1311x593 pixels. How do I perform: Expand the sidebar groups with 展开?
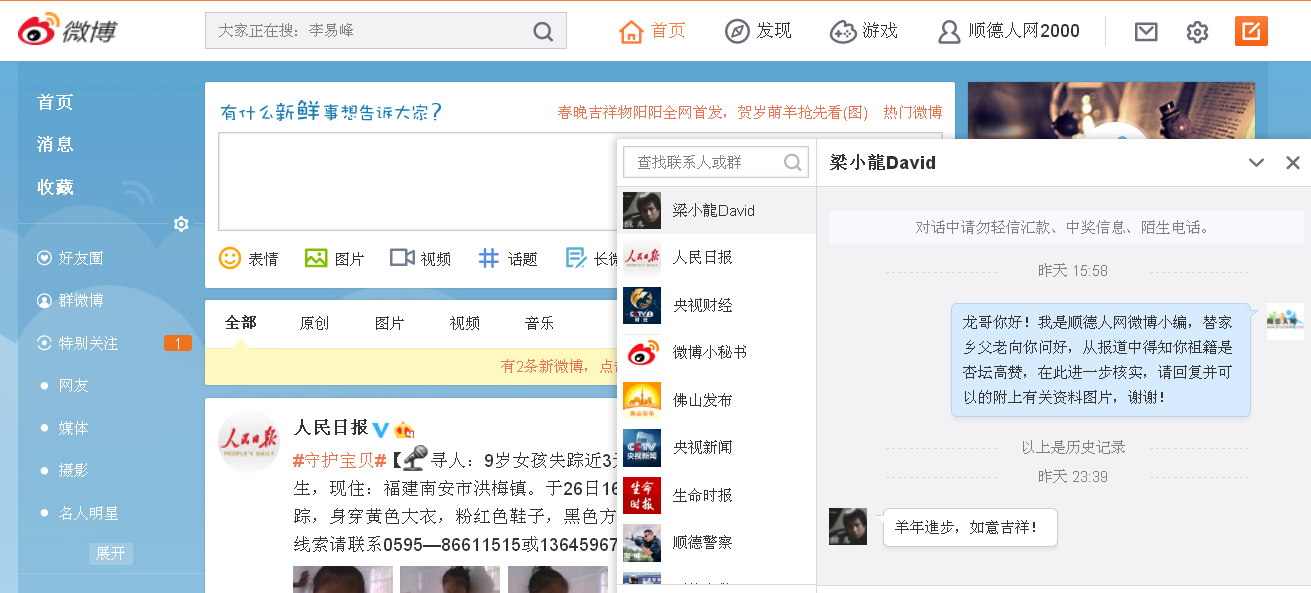111,553
